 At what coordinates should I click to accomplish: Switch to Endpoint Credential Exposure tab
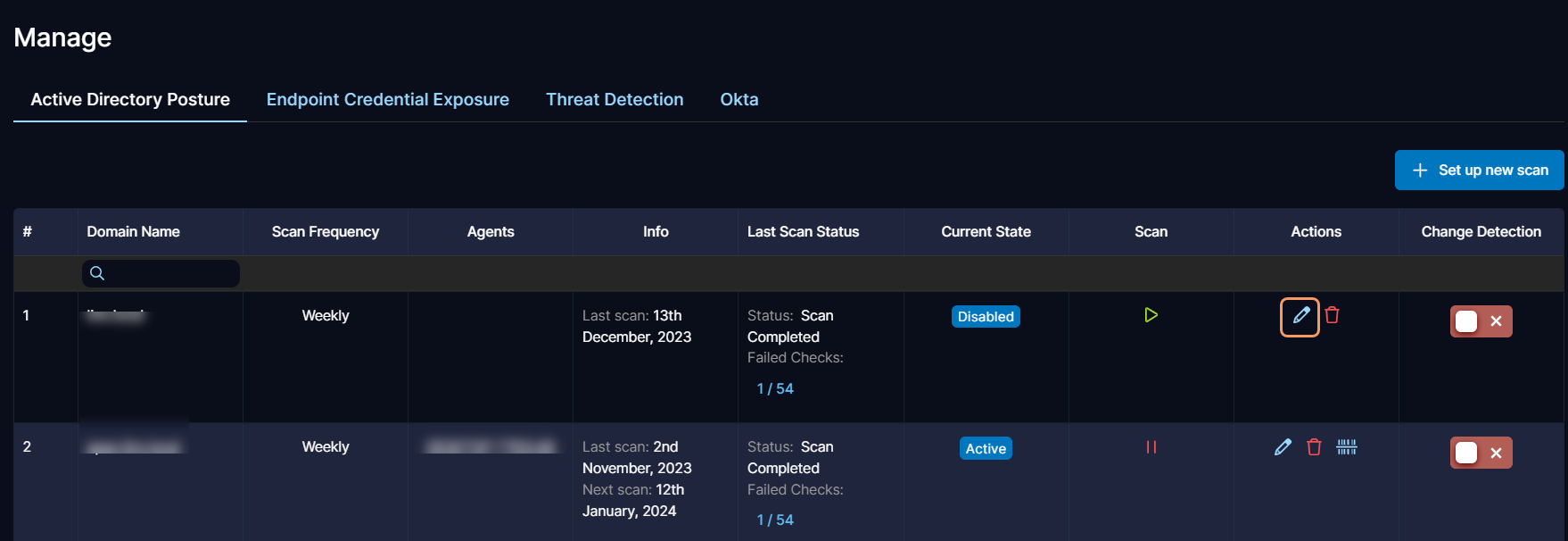point(387,99)
